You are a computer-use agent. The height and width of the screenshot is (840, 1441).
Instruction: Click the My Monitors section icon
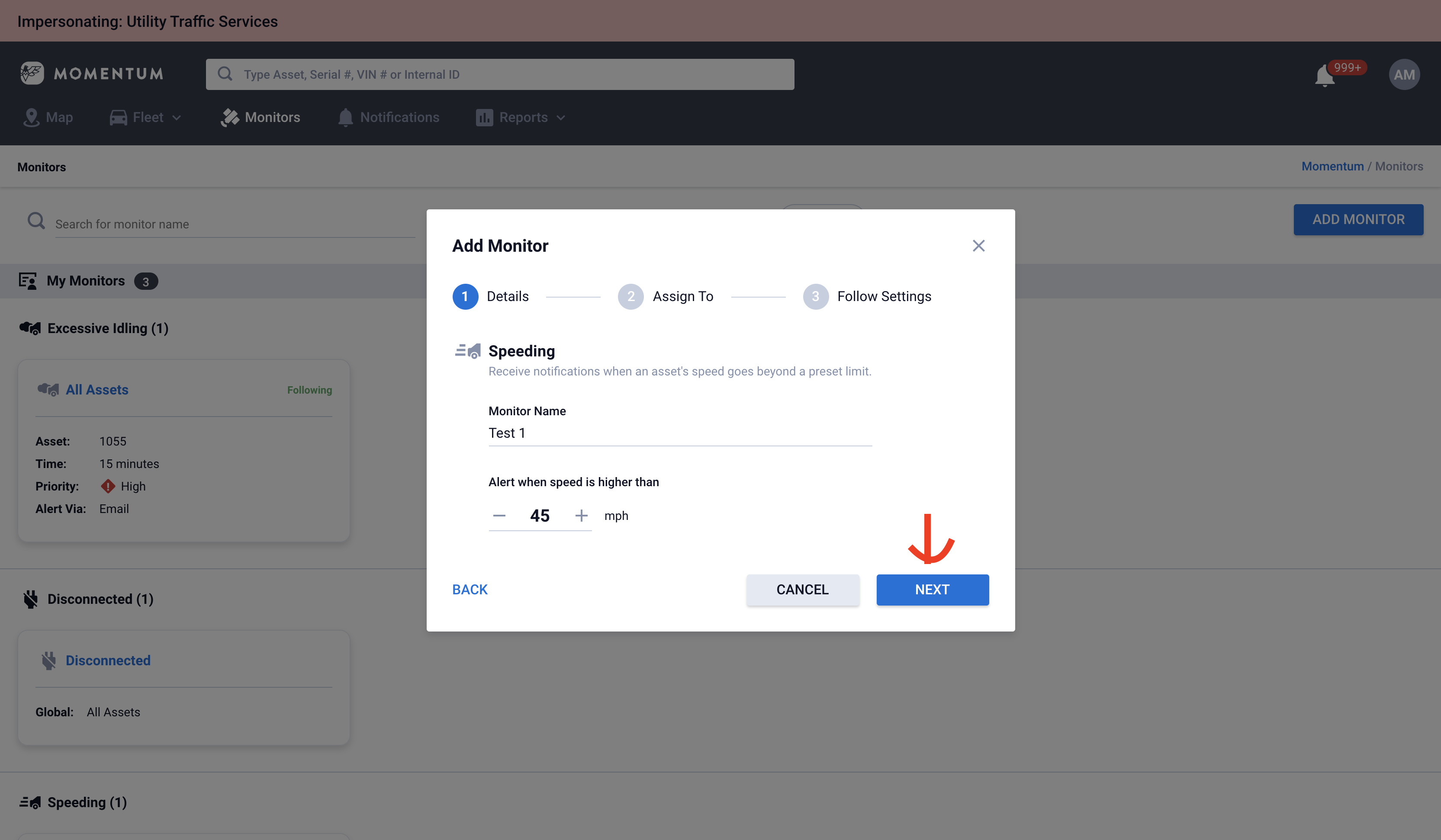tap(27, 281)
